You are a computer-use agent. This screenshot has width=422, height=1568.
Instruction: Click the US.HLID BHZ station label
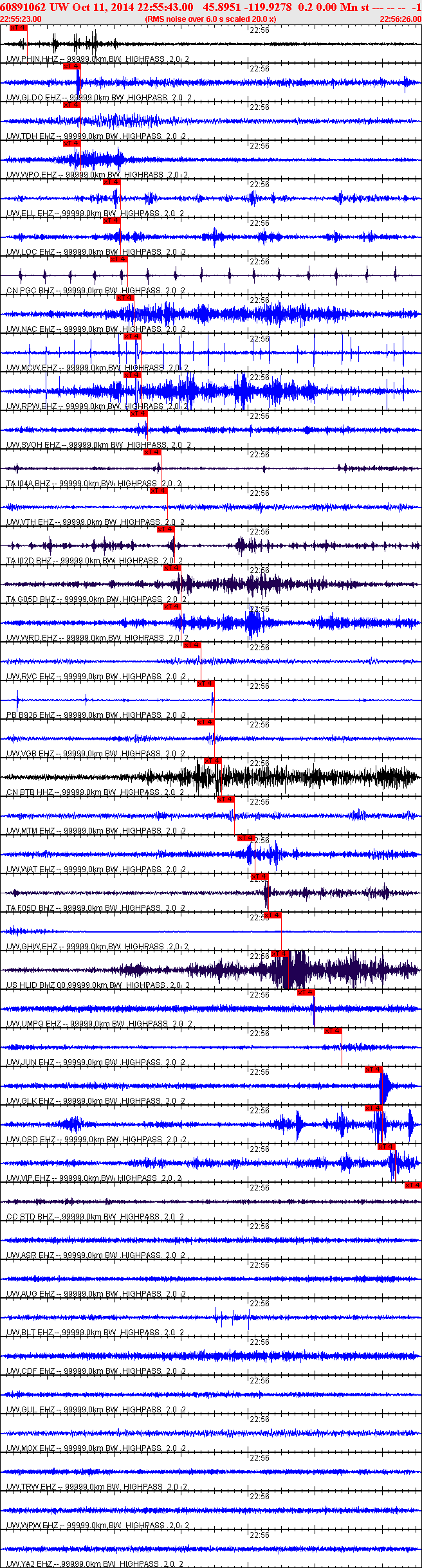pos(31,985)
